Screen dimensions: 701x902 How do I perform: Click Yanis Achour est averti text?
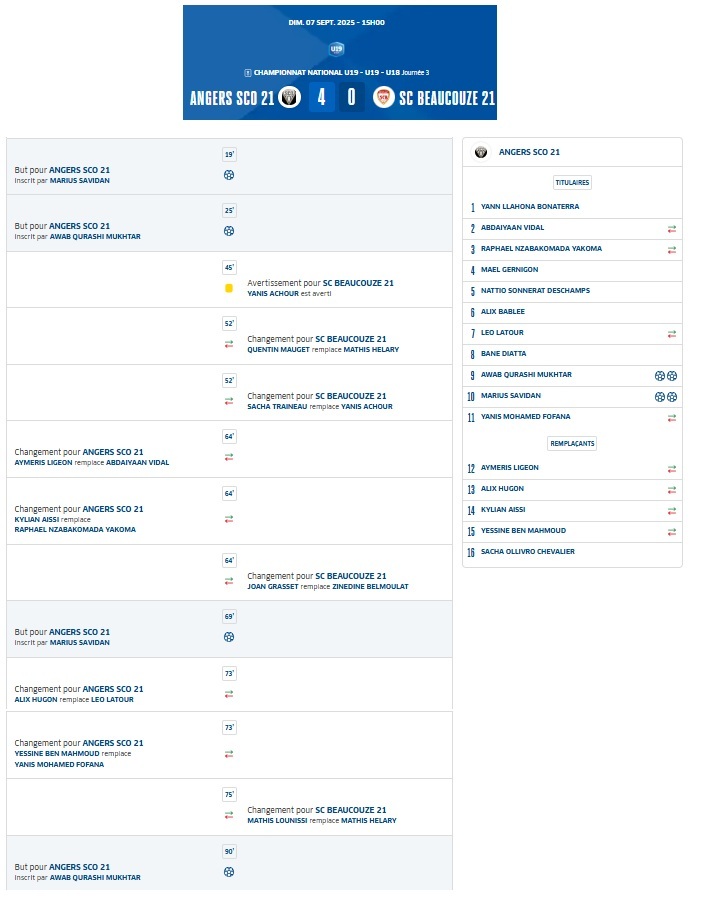[x=289, y=293]
